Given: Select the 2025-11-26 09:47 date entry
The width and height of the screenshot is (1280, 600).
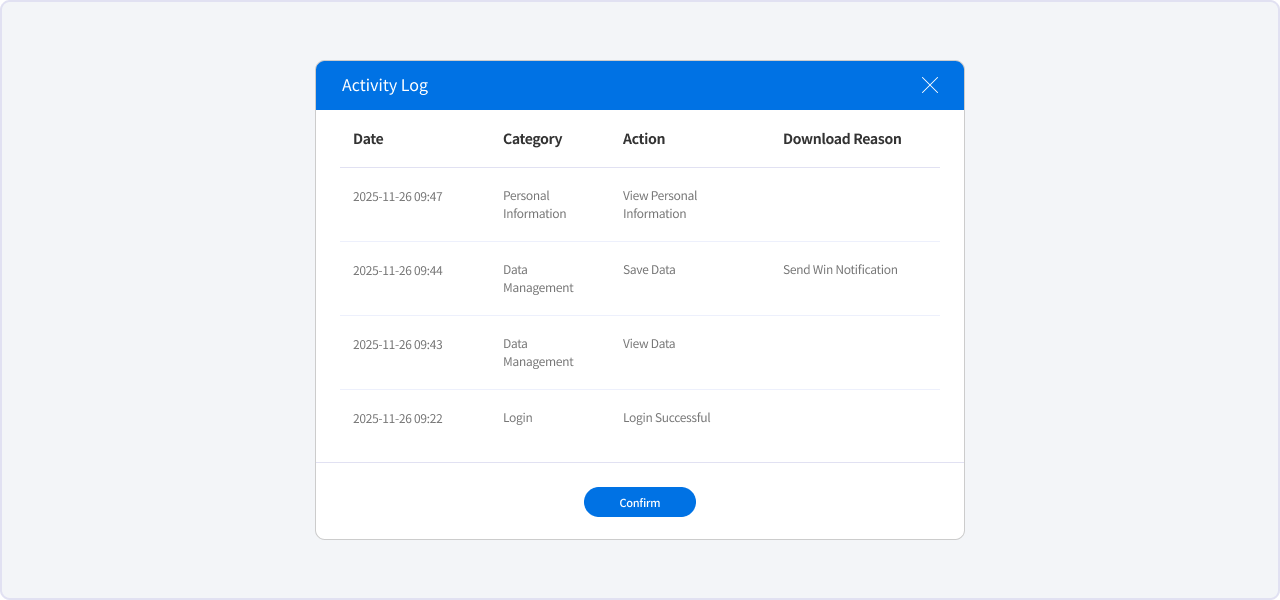Looking at the screenshot, I should [x=397, y=197].
